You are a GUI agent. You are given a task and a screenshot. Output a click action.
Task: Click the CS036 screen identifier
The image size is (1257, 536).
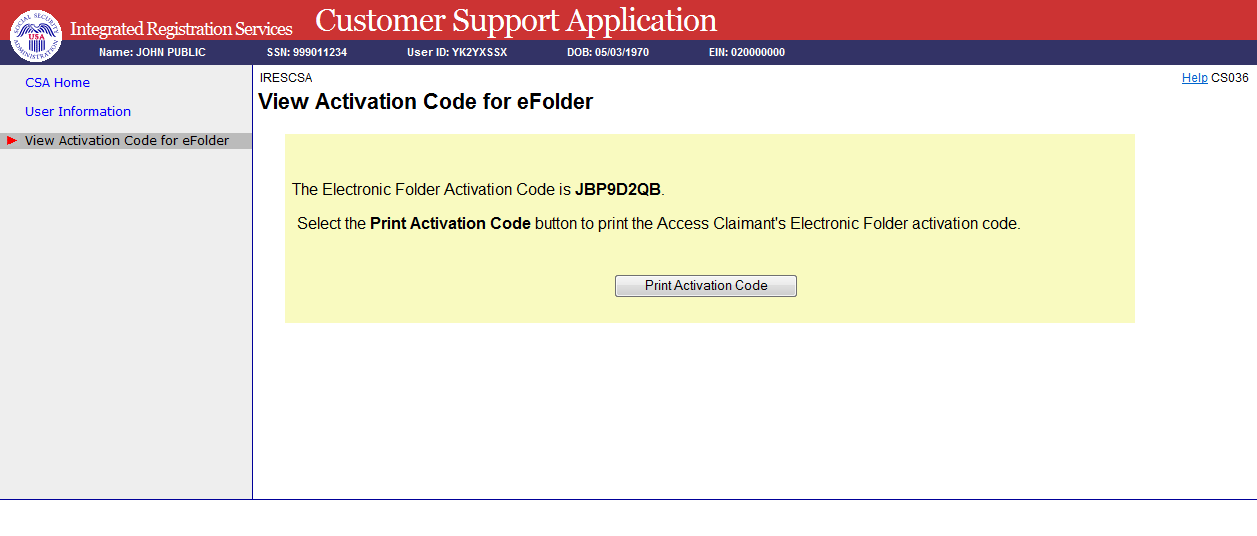(1229, 78)
